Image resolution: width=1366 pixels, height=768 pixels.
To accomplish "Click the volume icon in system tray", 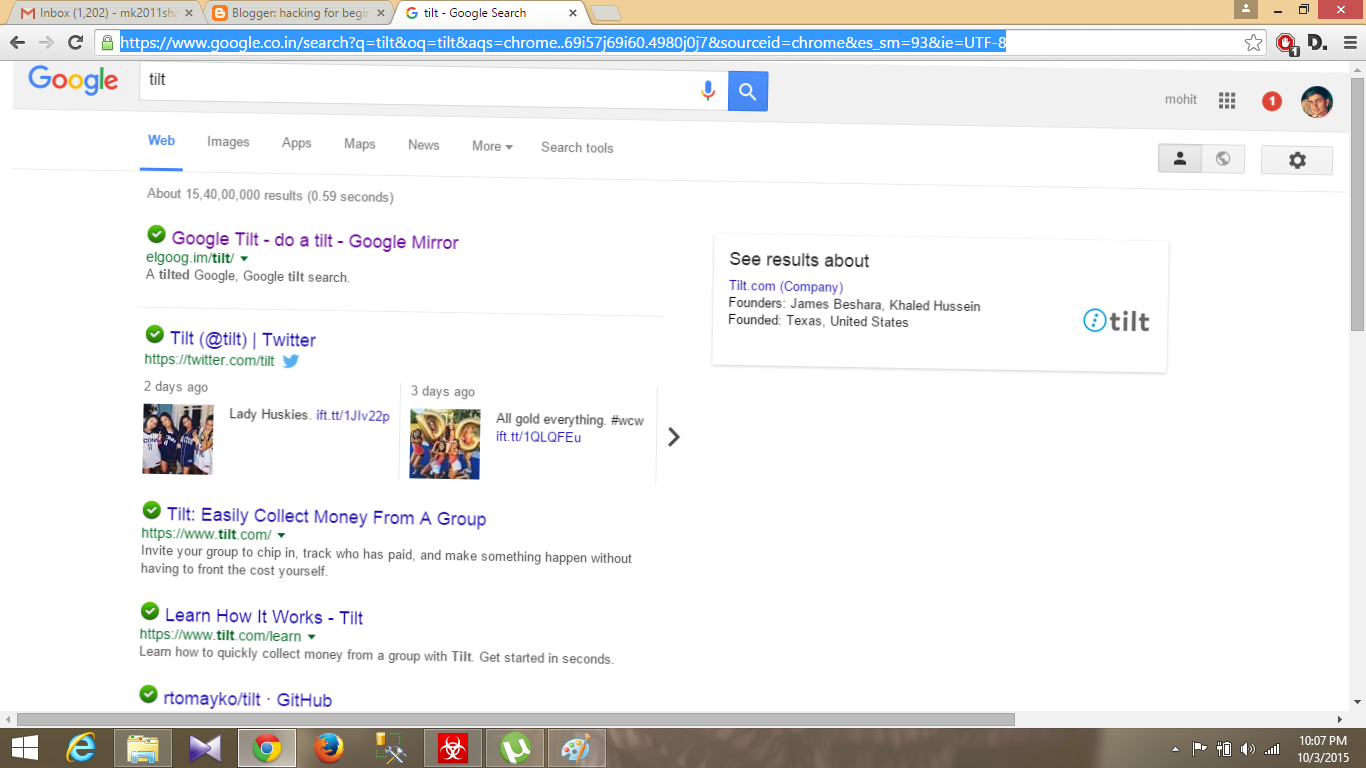I will pos(1247,749).
